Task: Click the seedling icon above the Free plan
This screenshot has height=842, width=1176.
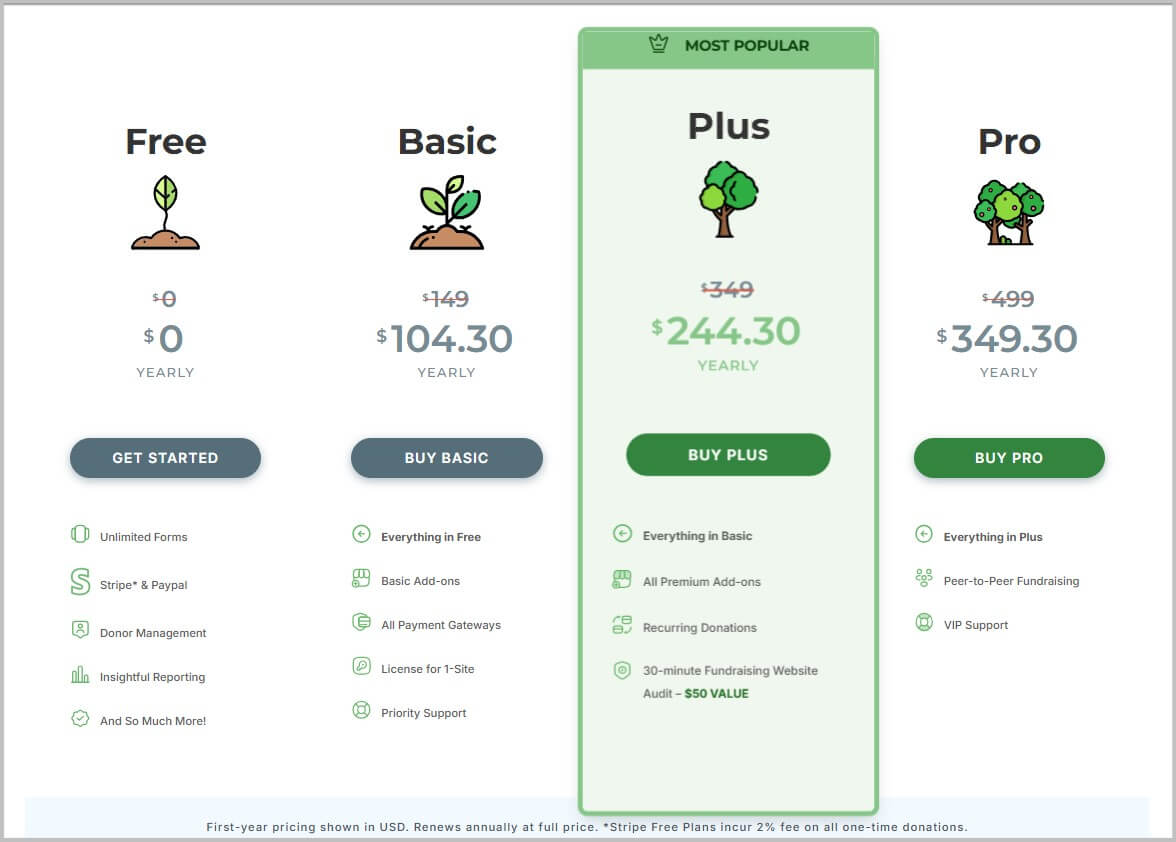Action: pyautogui.click(x=165, y=213)
